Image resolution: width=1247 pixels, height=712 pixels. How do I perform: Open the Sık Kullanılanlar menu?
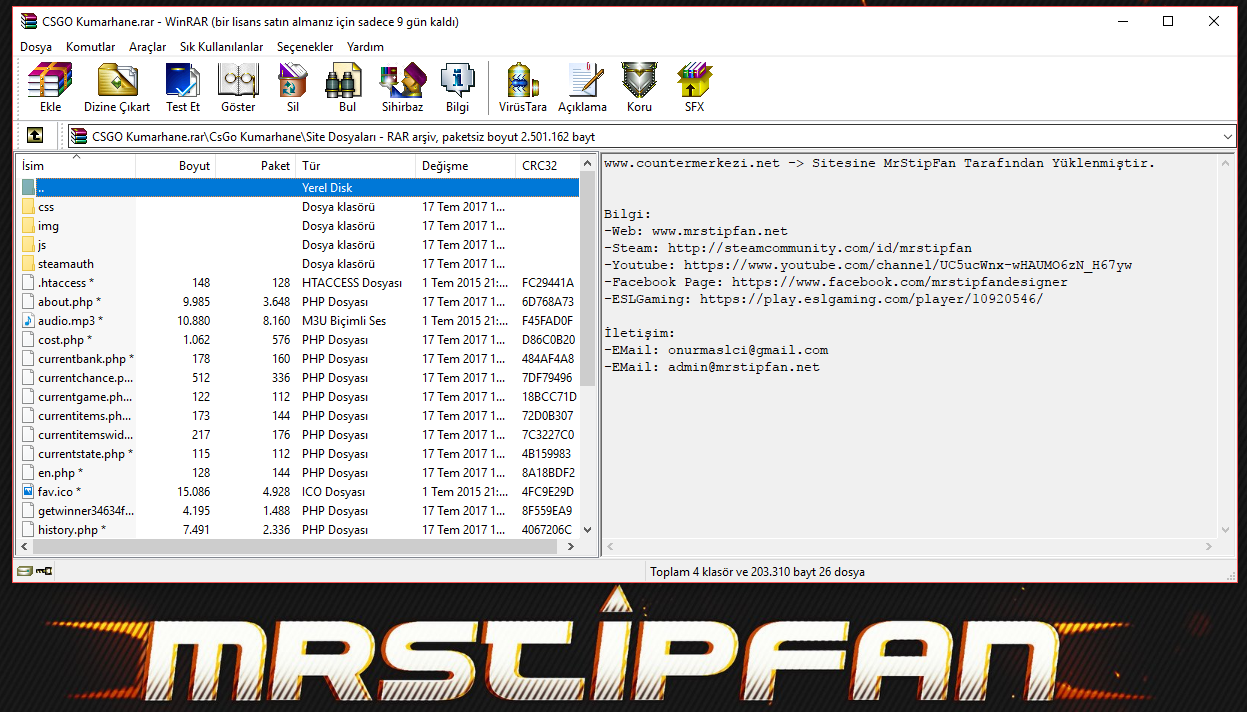[x=222, y=47]
